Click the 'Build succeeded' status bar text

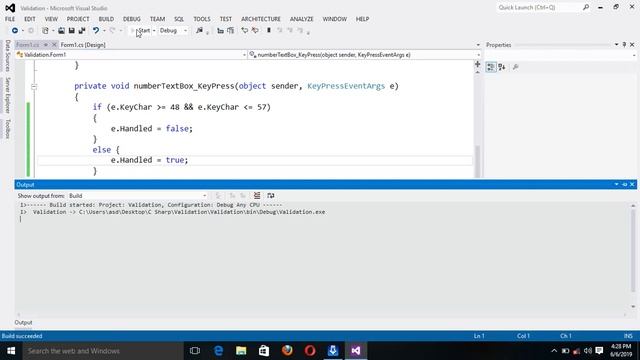coord(22,336)
